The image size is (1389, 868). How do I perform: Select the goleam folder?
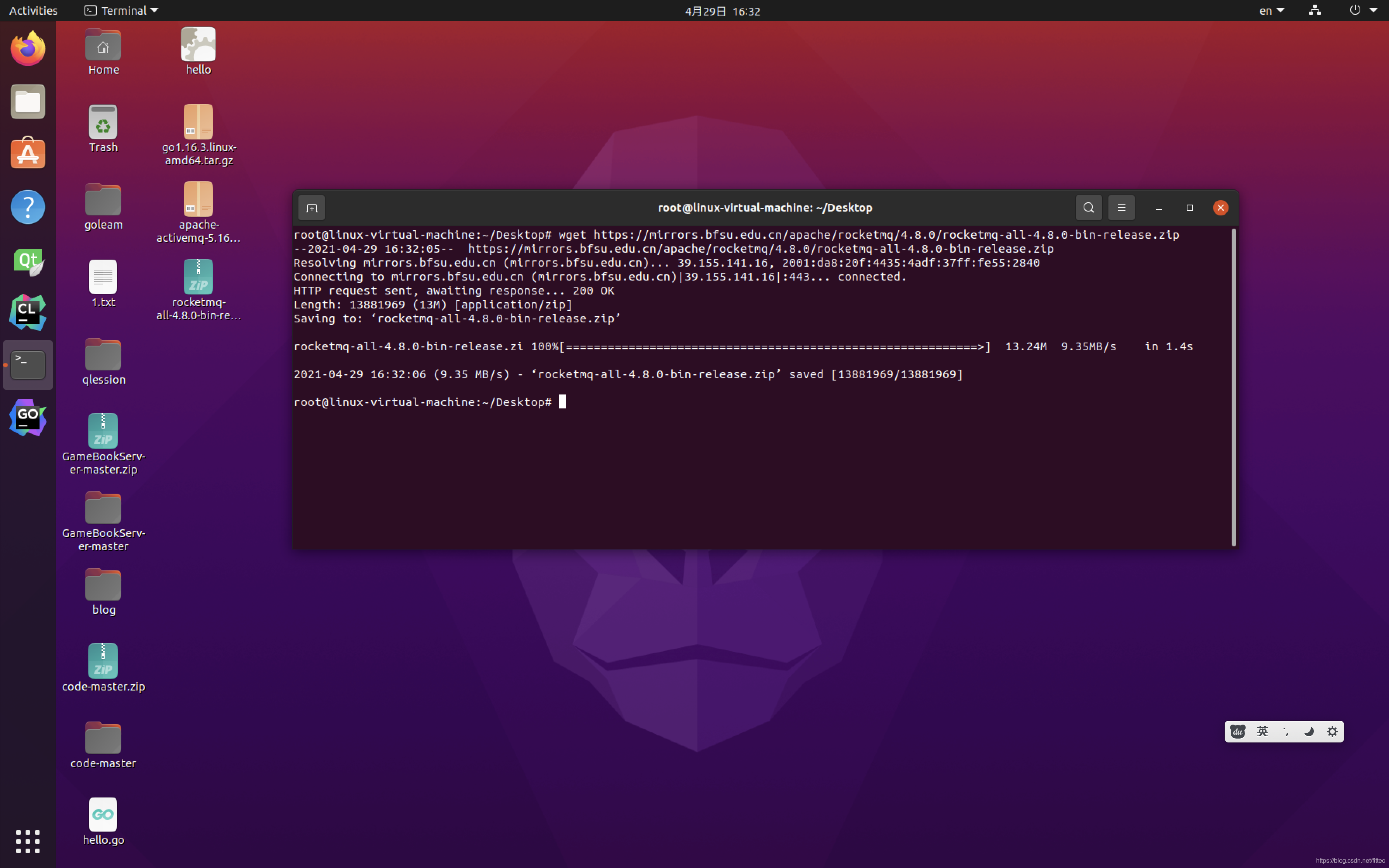(103, 207)
